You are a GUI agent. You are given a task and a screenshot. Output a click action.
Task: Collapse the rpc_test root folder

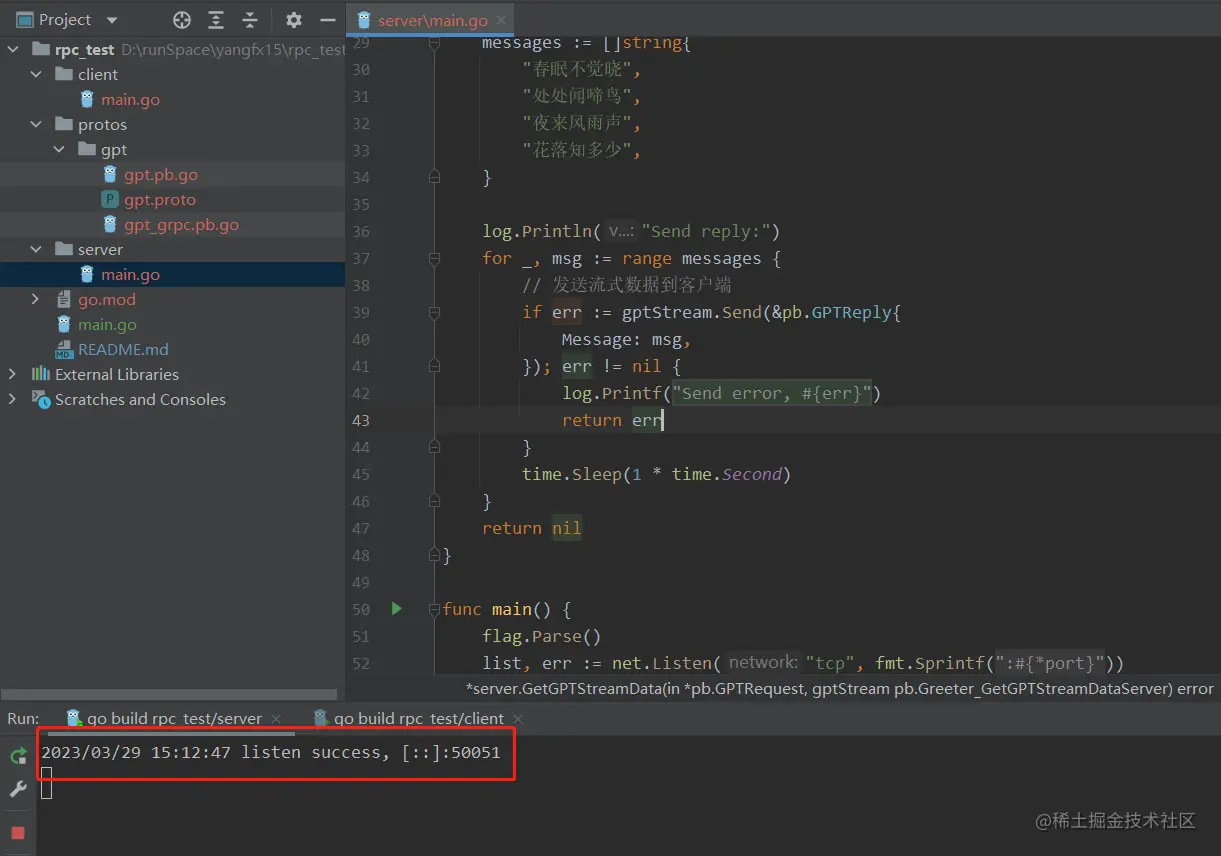[13, 49]
